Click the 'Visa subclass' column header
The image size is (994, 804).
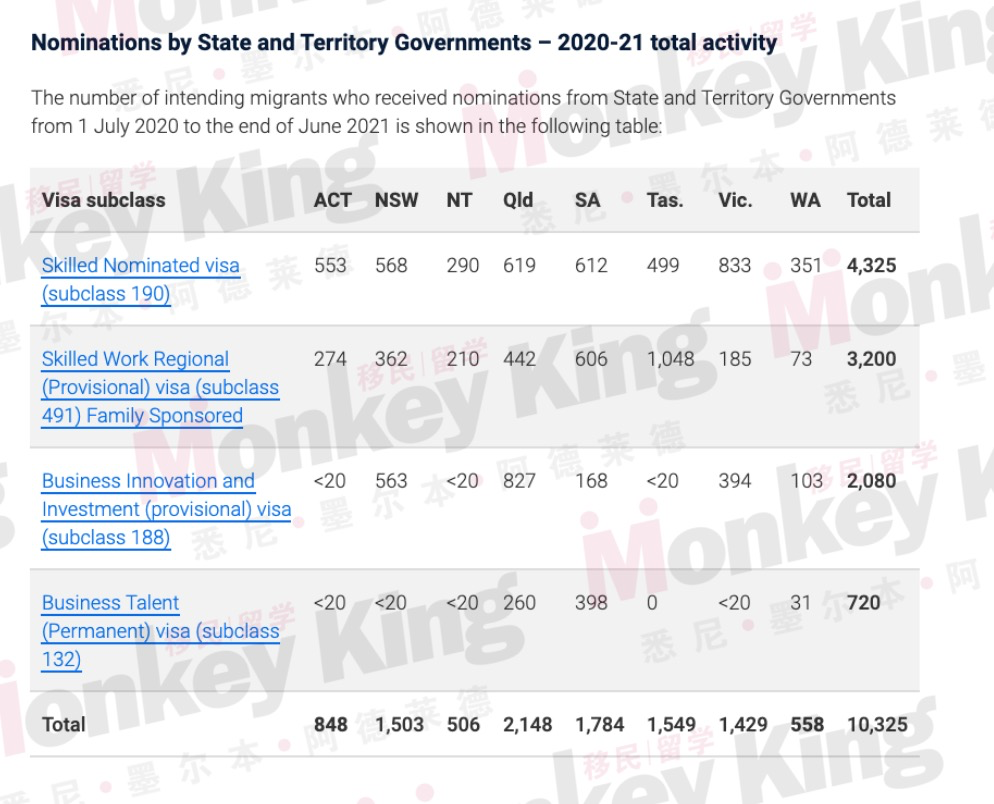point(103,200)
